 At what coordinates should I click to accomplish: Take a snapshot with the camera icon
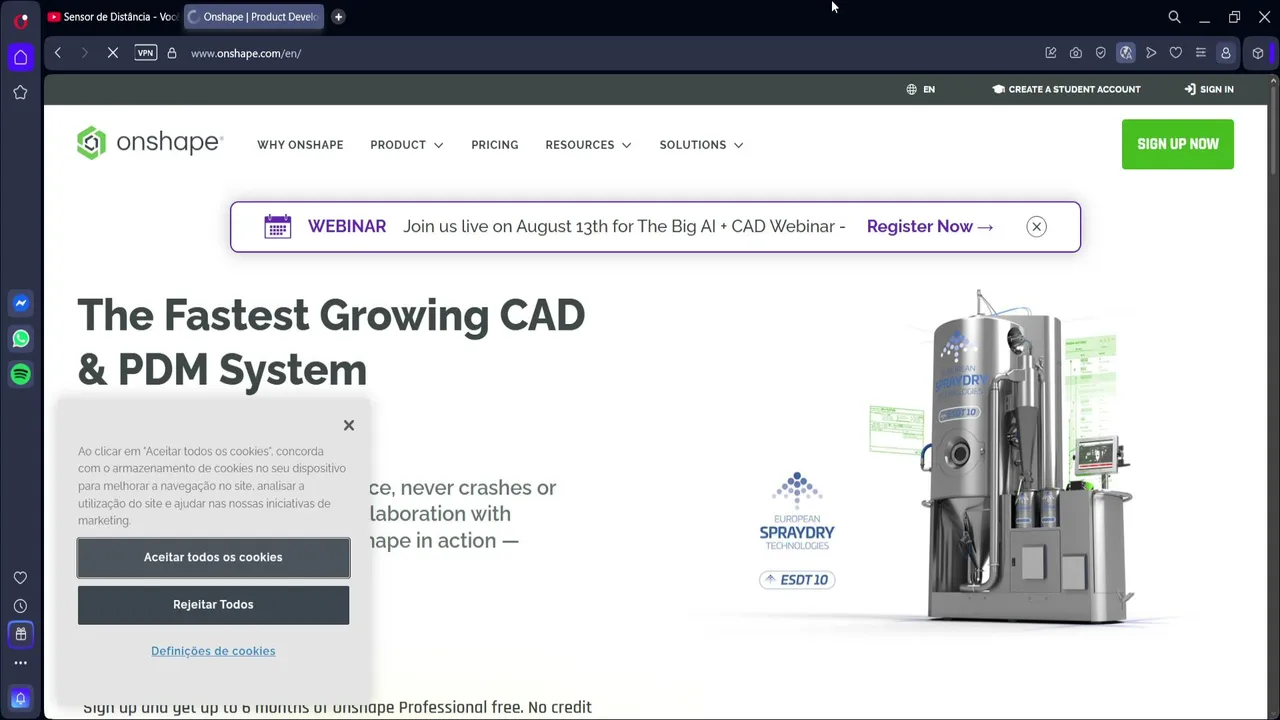coord(1076,53)
